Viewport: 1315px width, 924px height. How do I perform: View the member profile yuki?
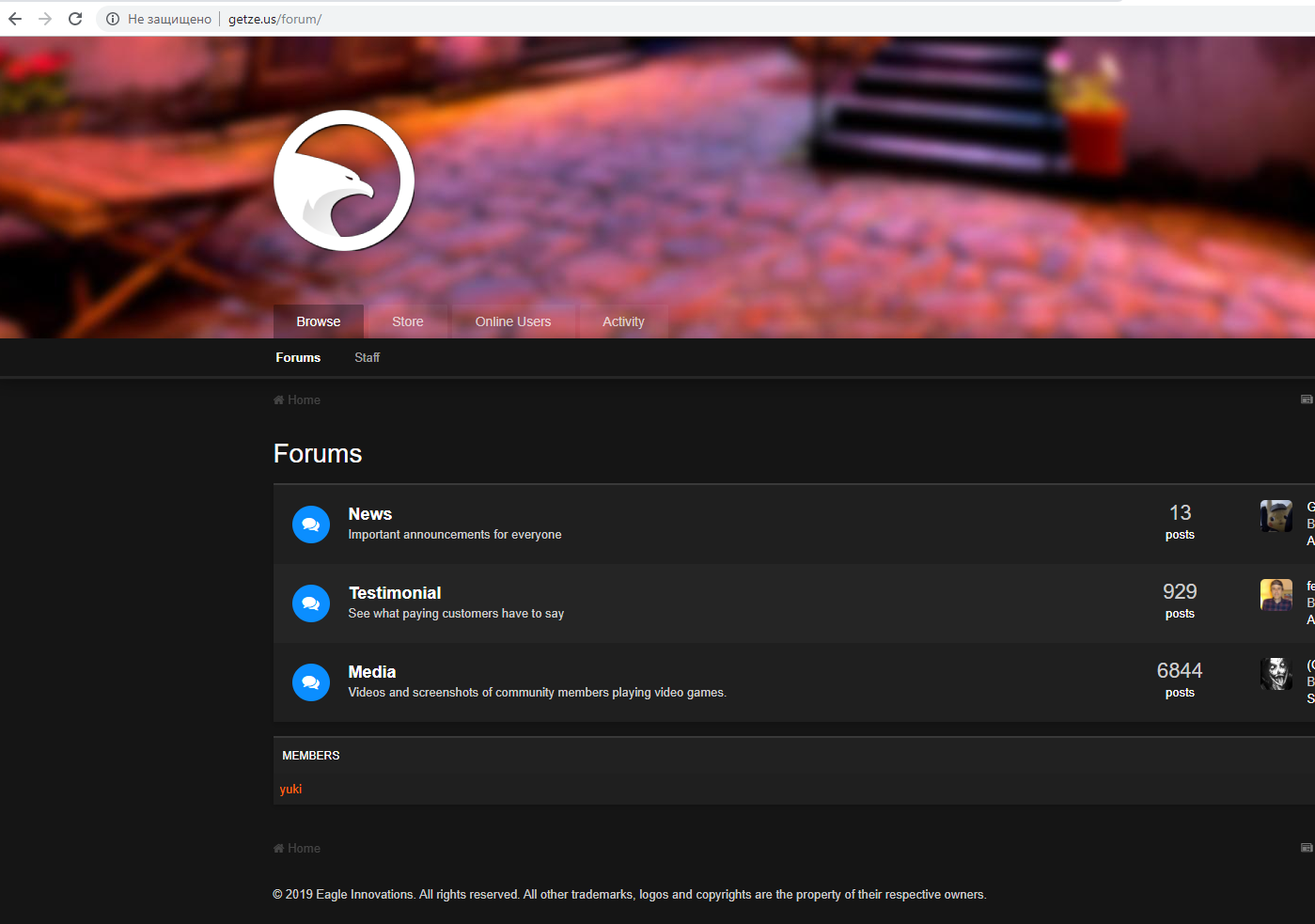click(x=290, y=790)
